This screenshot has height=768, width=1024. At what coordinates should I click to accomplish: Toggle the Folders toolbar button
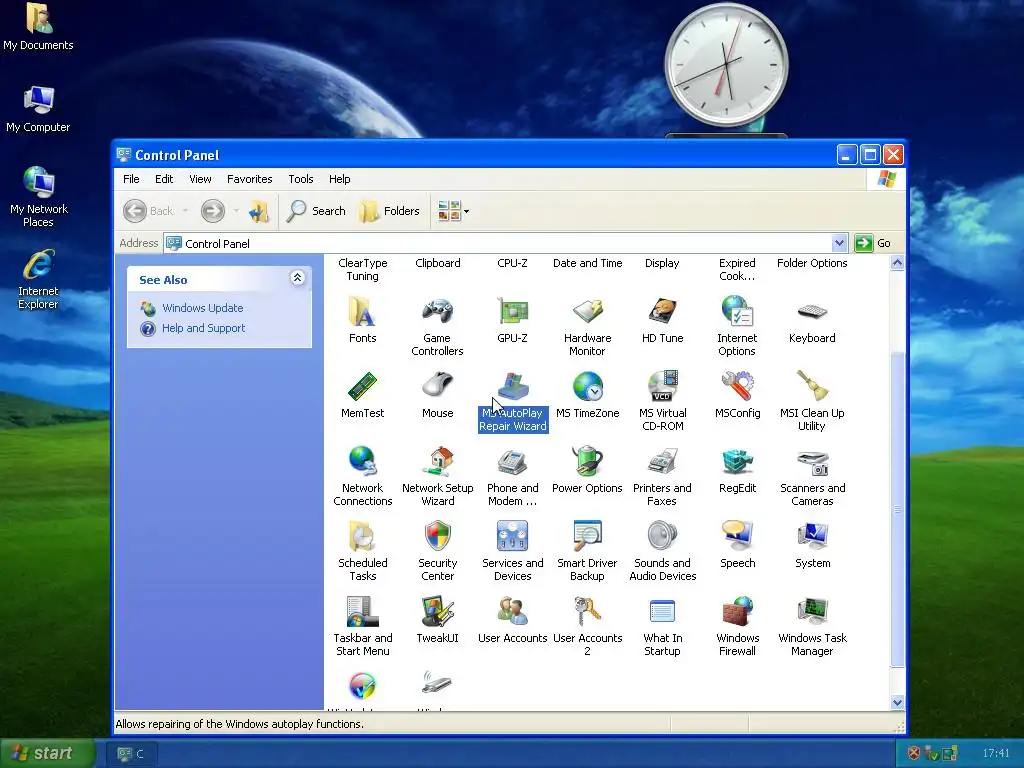389,211
